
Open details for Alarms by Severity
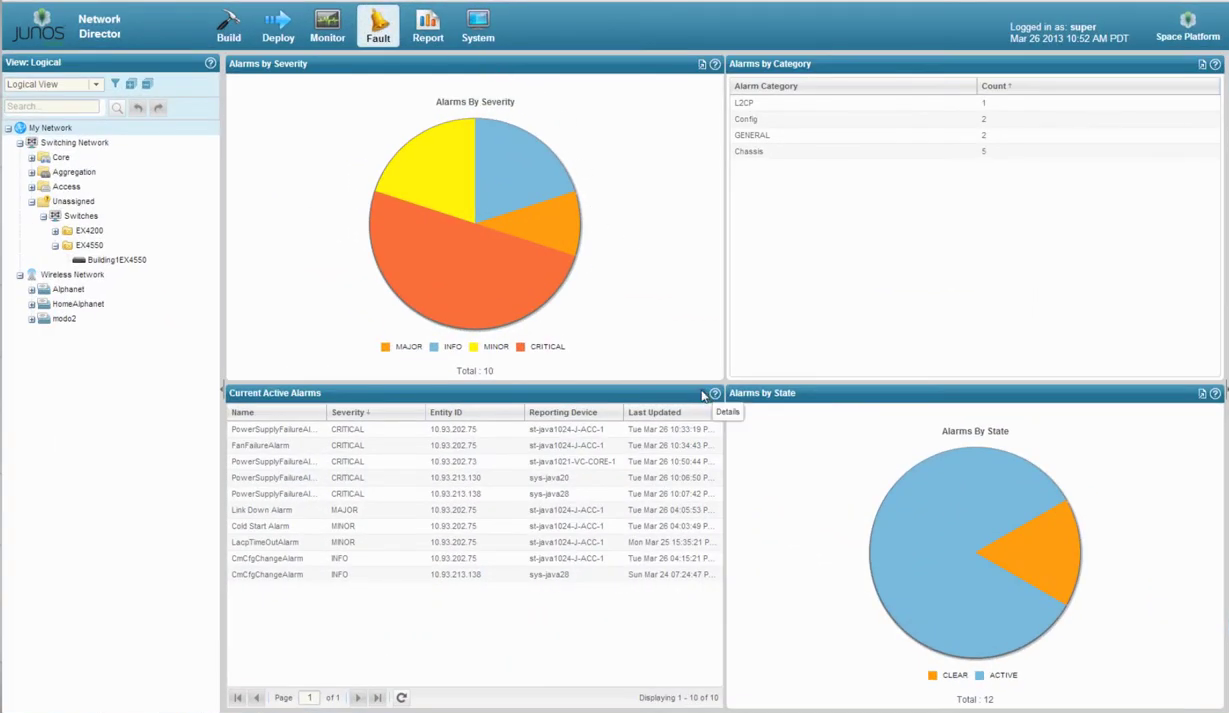[702, 64]
